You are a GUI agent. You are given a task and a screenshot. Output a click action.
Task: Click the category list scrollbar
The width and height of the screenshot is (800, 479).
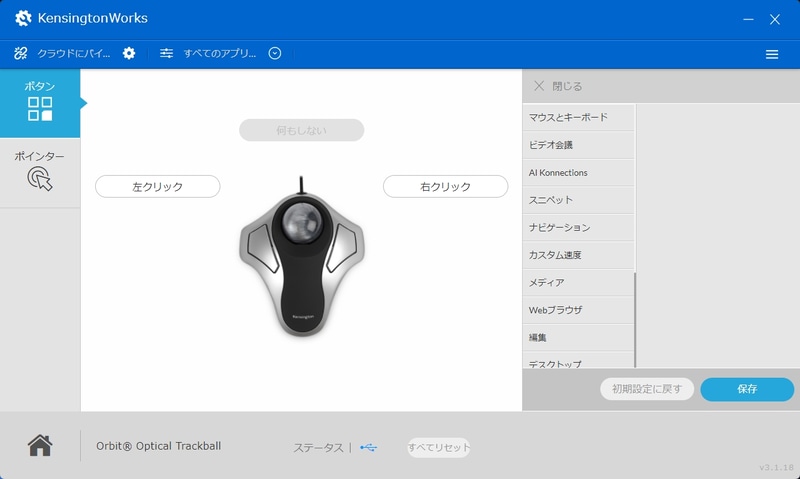pyautogui.click(x=635, y=320)
